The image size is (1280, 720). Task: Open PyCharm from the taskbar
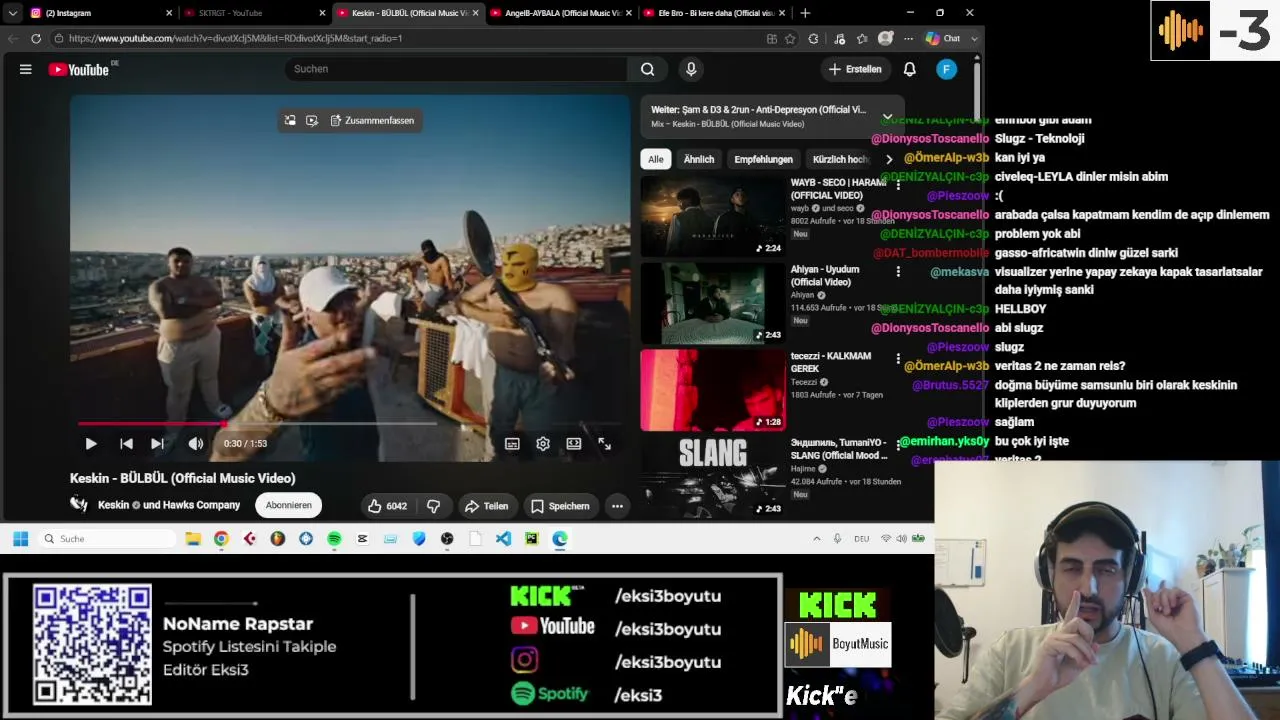(x=531, y=539)
